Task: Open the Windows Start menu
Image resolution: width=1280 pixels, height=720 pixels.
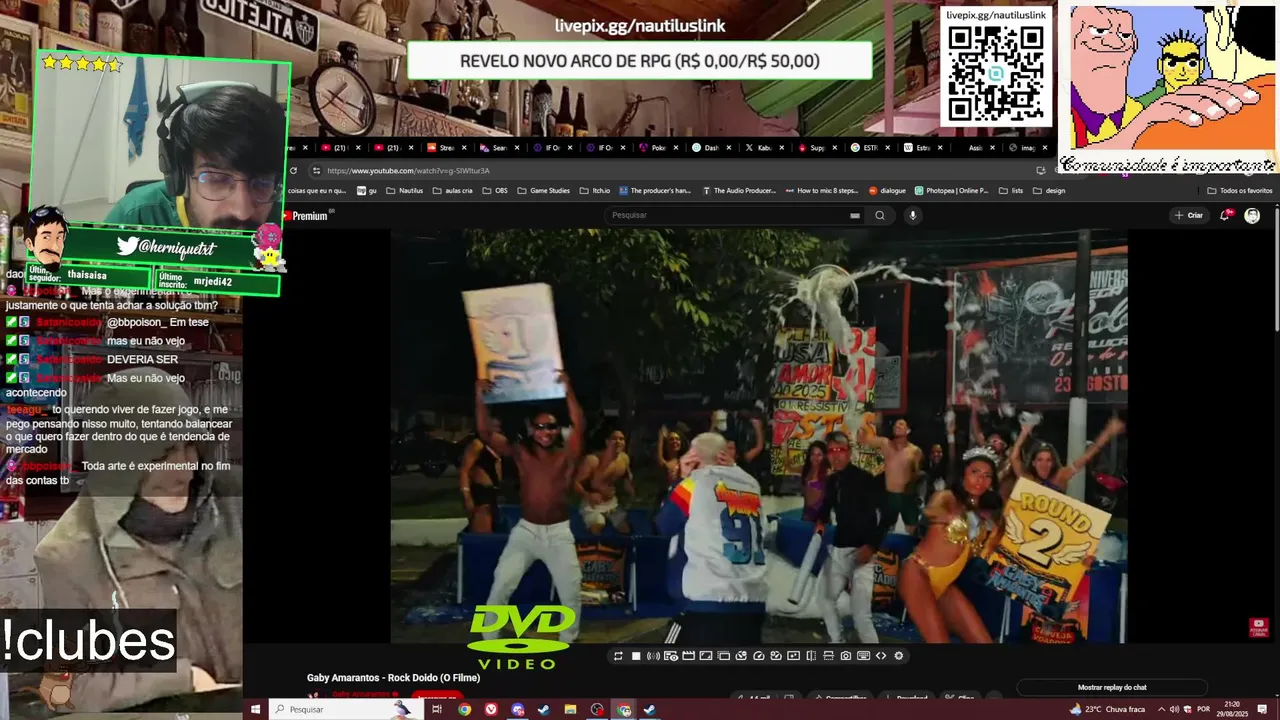Action: pyautogui.click(x=255, y=709)
